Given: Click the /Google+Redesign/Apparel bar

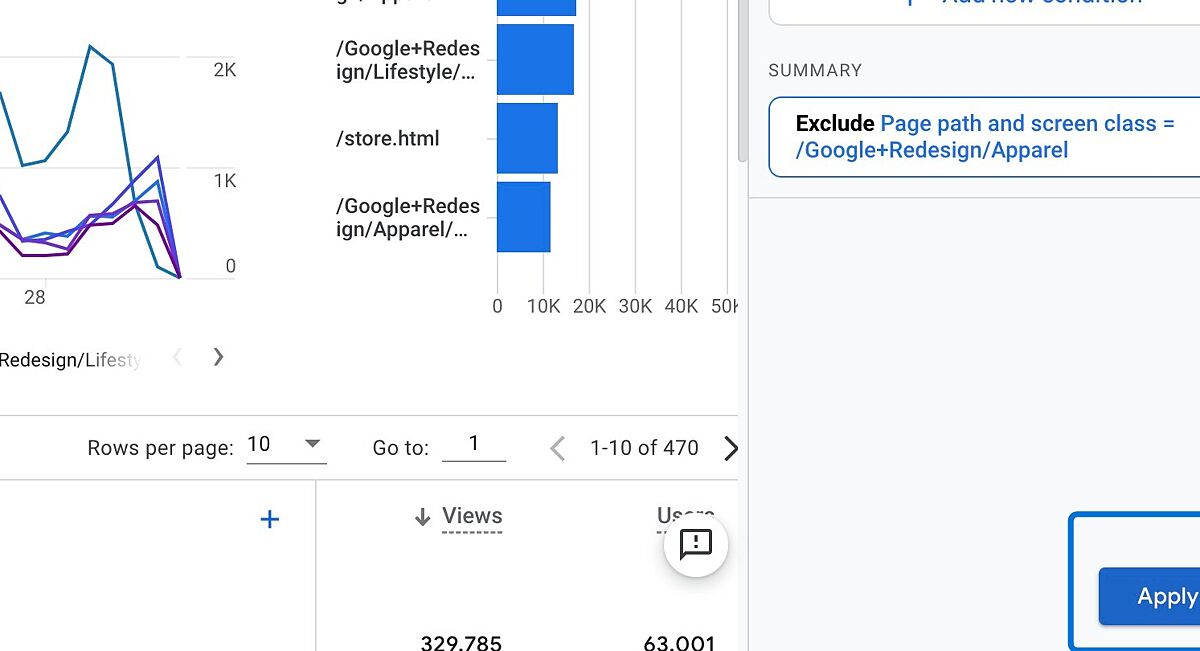Looking at the screenshot, I should tap(524, 217).
